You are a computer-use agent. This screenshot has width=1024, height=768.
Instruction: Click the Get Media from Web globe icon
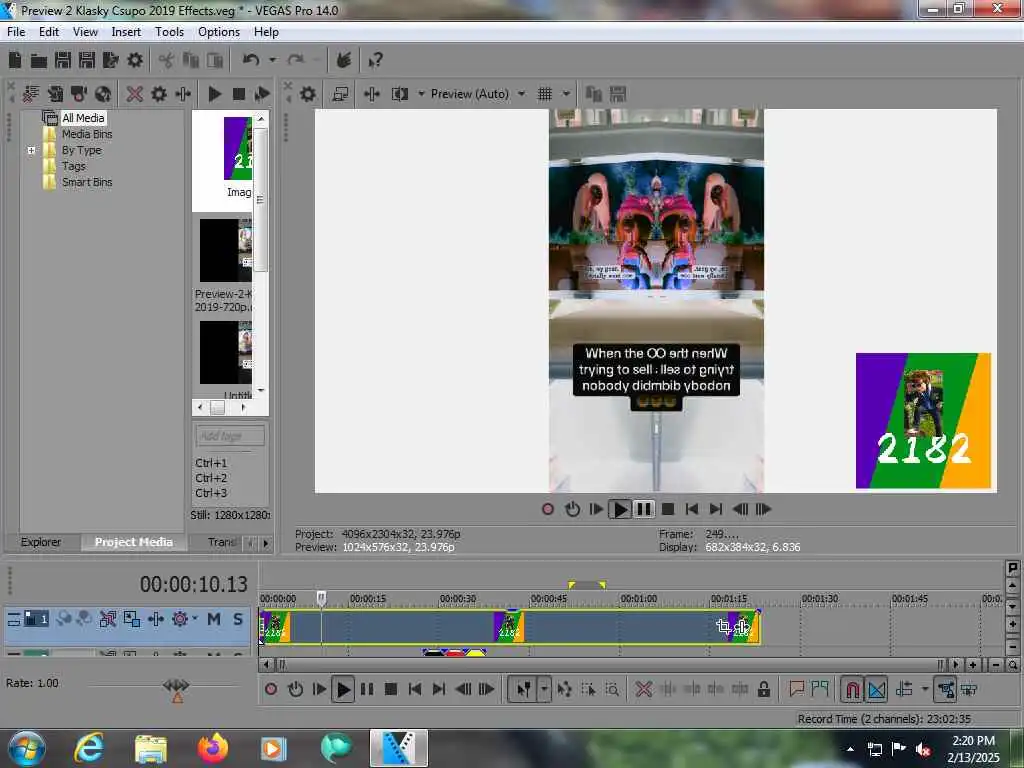point(103,94)
